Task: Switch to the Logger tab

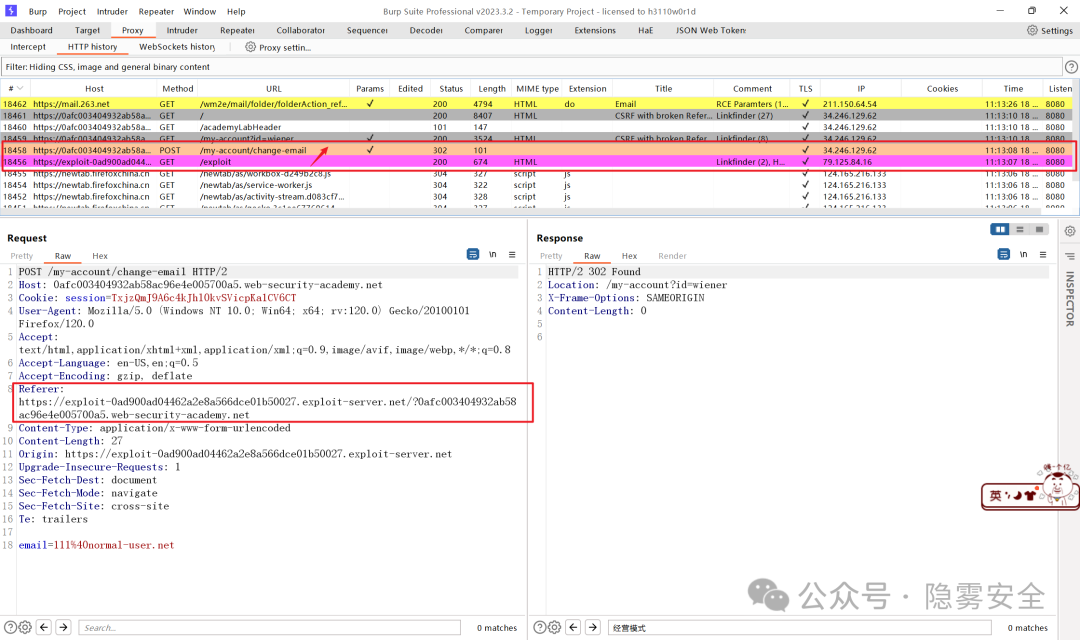Action: pos(538,30)
